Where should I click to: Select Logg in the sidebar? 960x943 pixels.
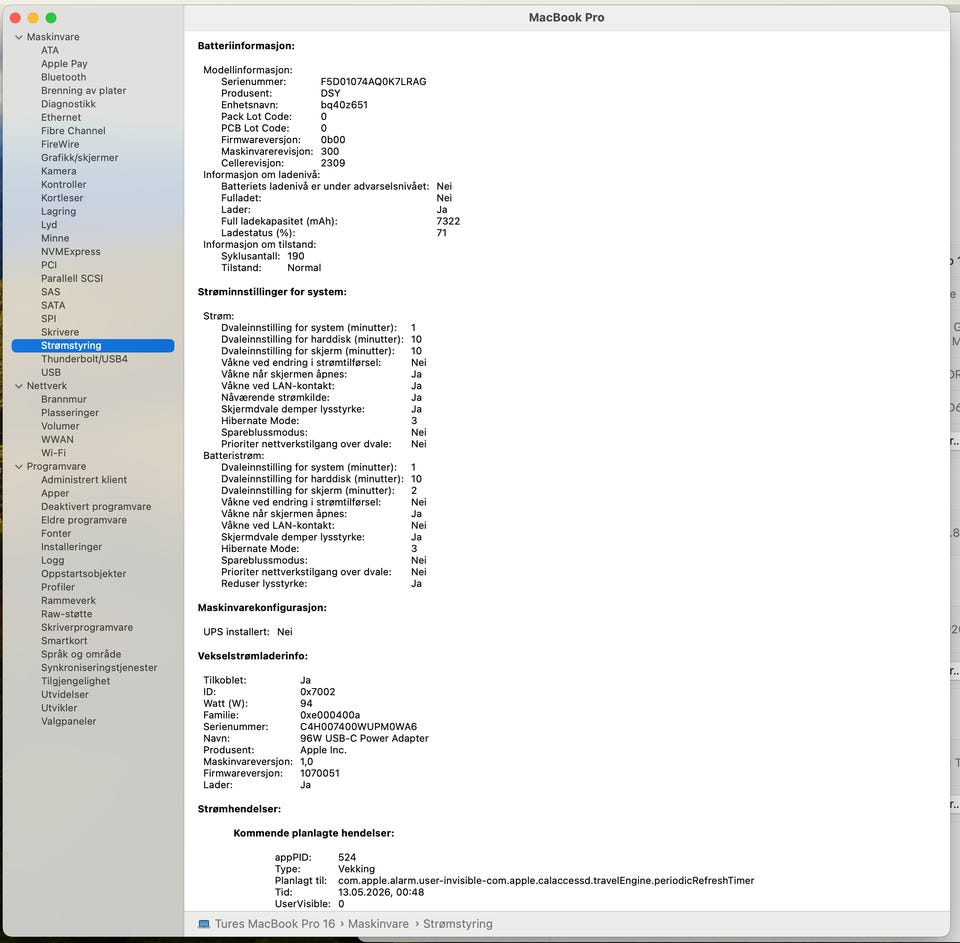(53, 561)
